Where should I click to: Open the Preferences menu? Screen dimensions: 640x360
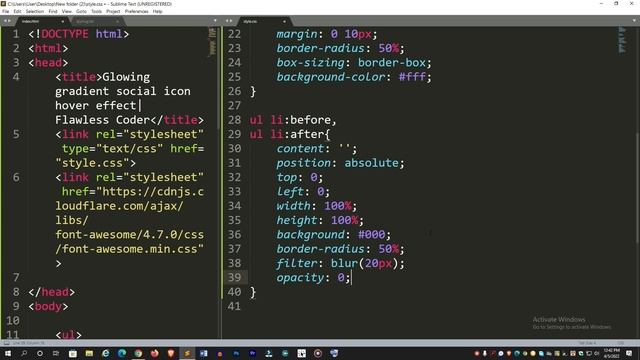tap(136, 11)
